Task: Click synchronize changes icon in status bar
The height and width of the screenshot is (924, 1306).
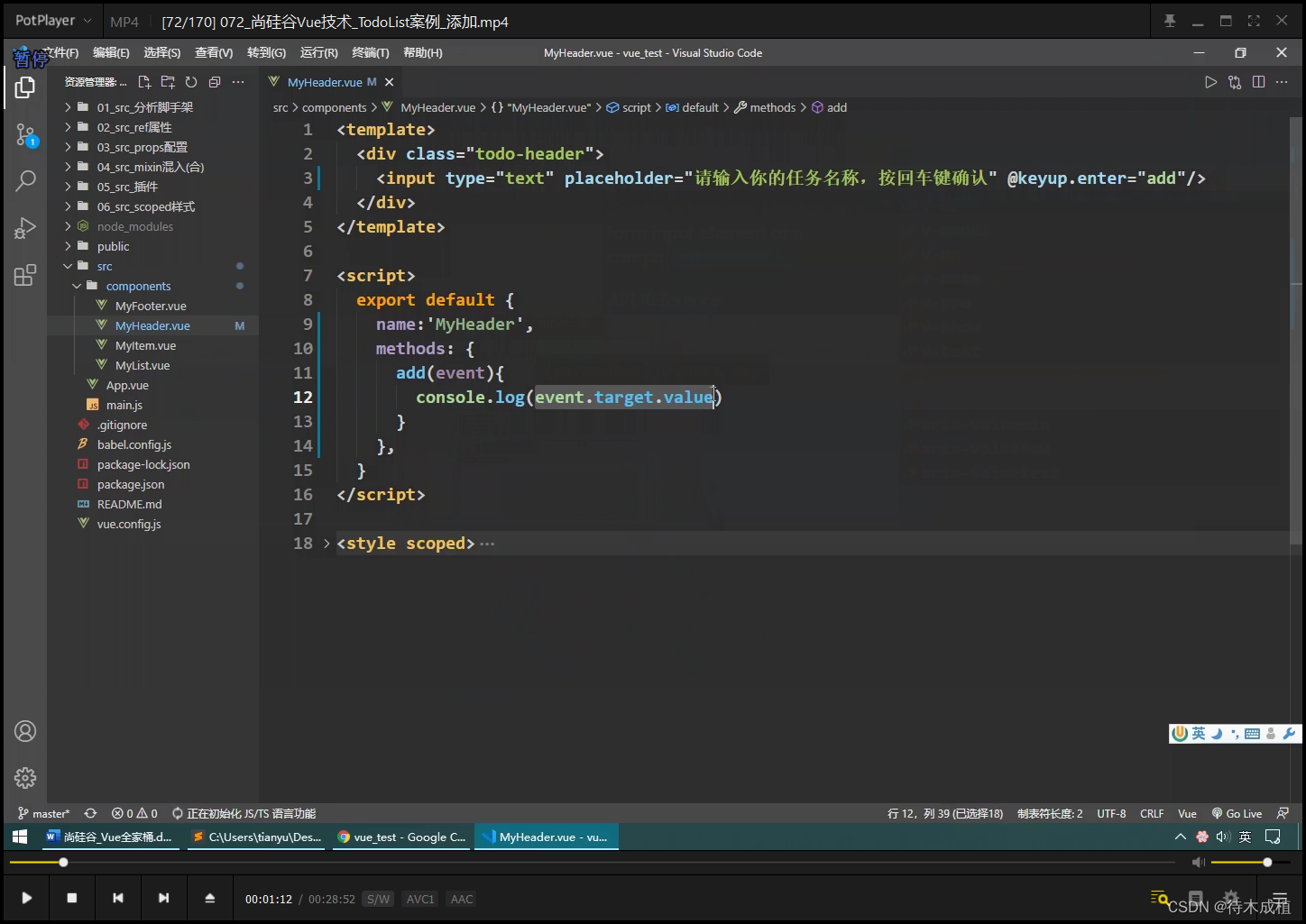Action: point(90,813)
